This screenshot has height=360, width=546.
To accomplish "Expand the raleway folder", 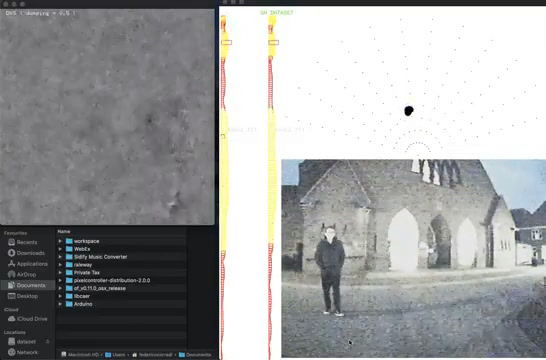I will coord(60,265).
